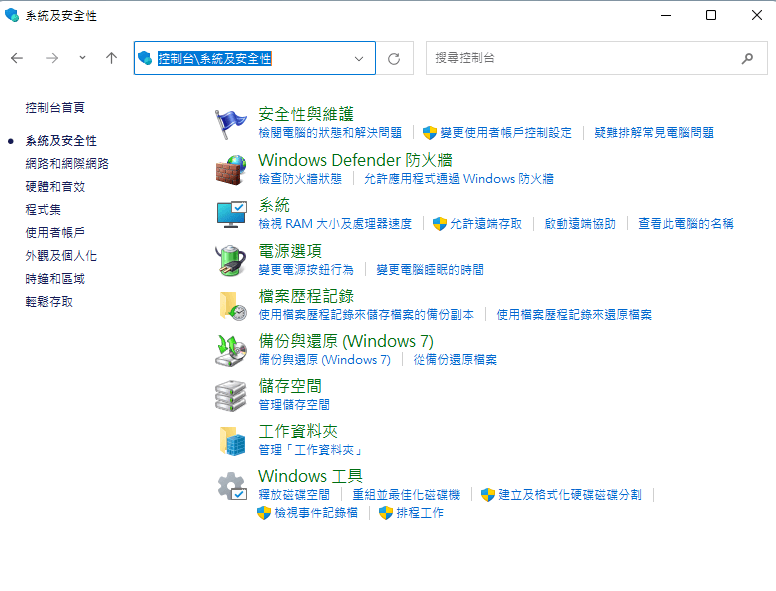Click 變更電腦睡眠的時間 link

tap(430, 270)
